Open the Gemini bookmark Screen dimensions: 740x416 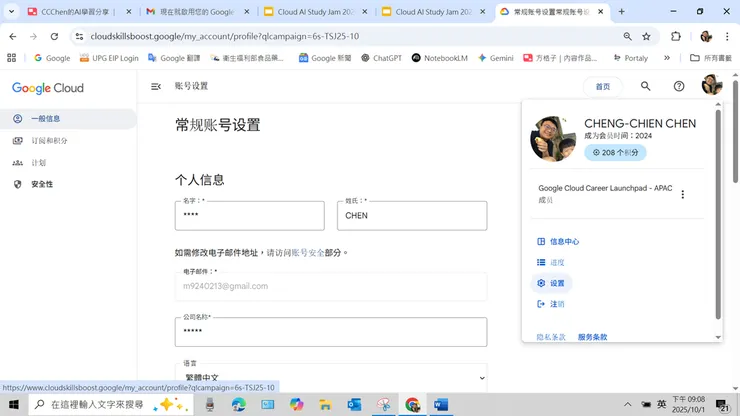click(496, 58)
